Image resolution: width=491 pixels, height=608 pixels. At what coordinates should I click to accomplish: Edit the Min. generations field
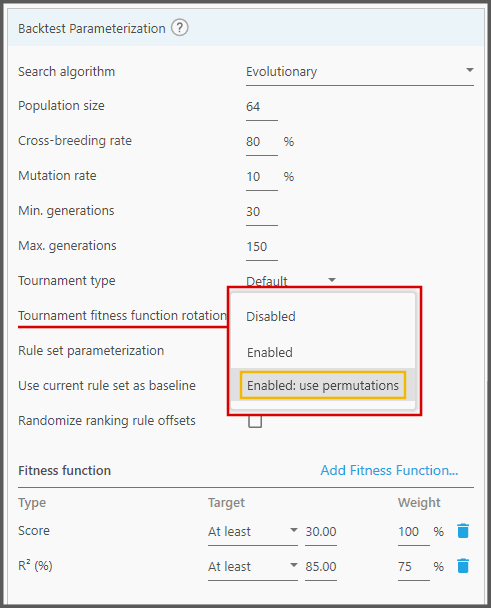(x=262, y=211)
